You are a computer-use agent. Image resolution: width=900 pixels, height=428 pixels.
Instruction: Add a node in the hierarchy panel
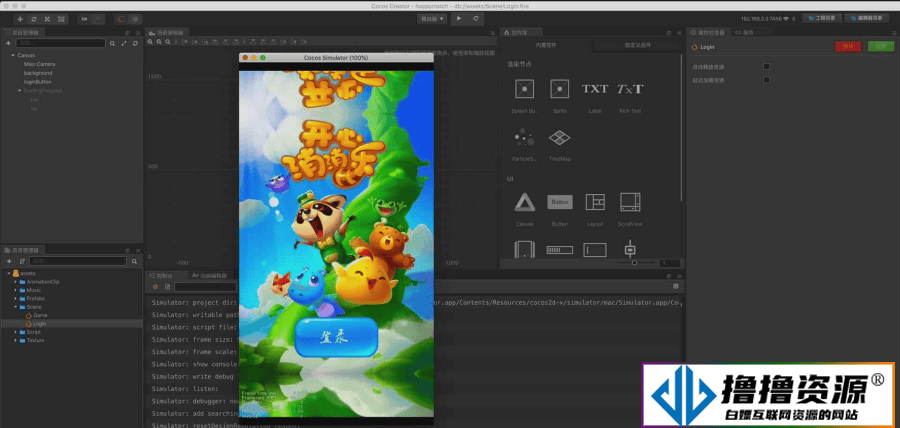(8, 44)
